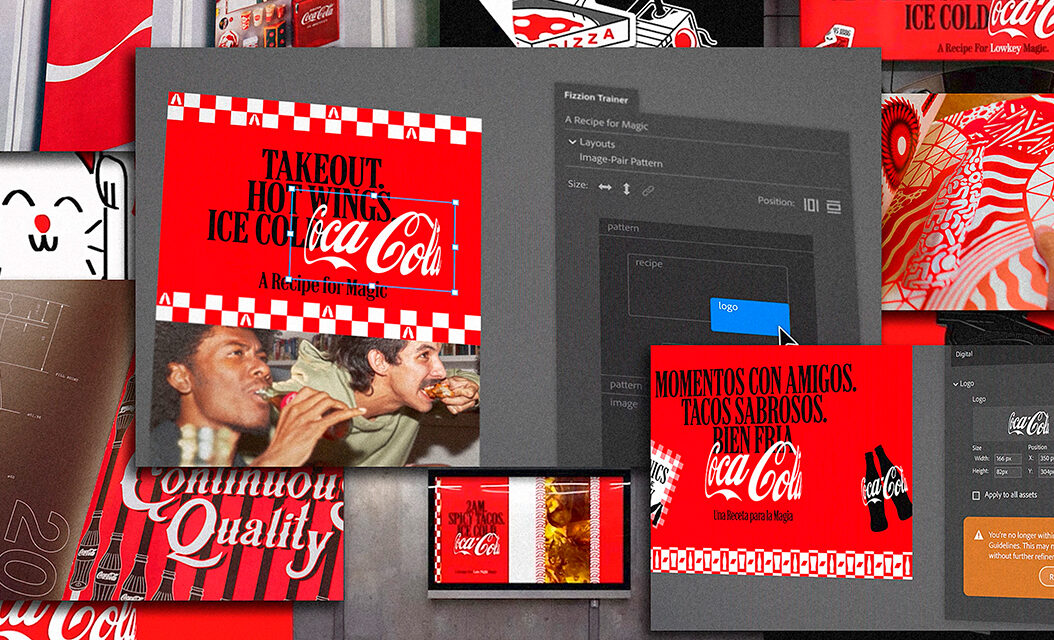The height and width of the screenshot is (640, 1054).
Task: Open the Digital panel tab
Action: click(964, 354)
